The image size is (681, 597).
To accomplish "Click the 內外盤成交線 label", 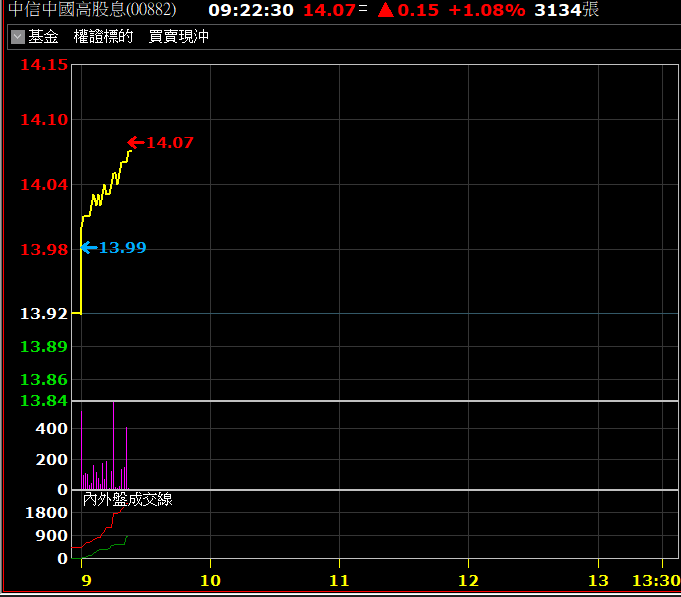I will point(127,498).
